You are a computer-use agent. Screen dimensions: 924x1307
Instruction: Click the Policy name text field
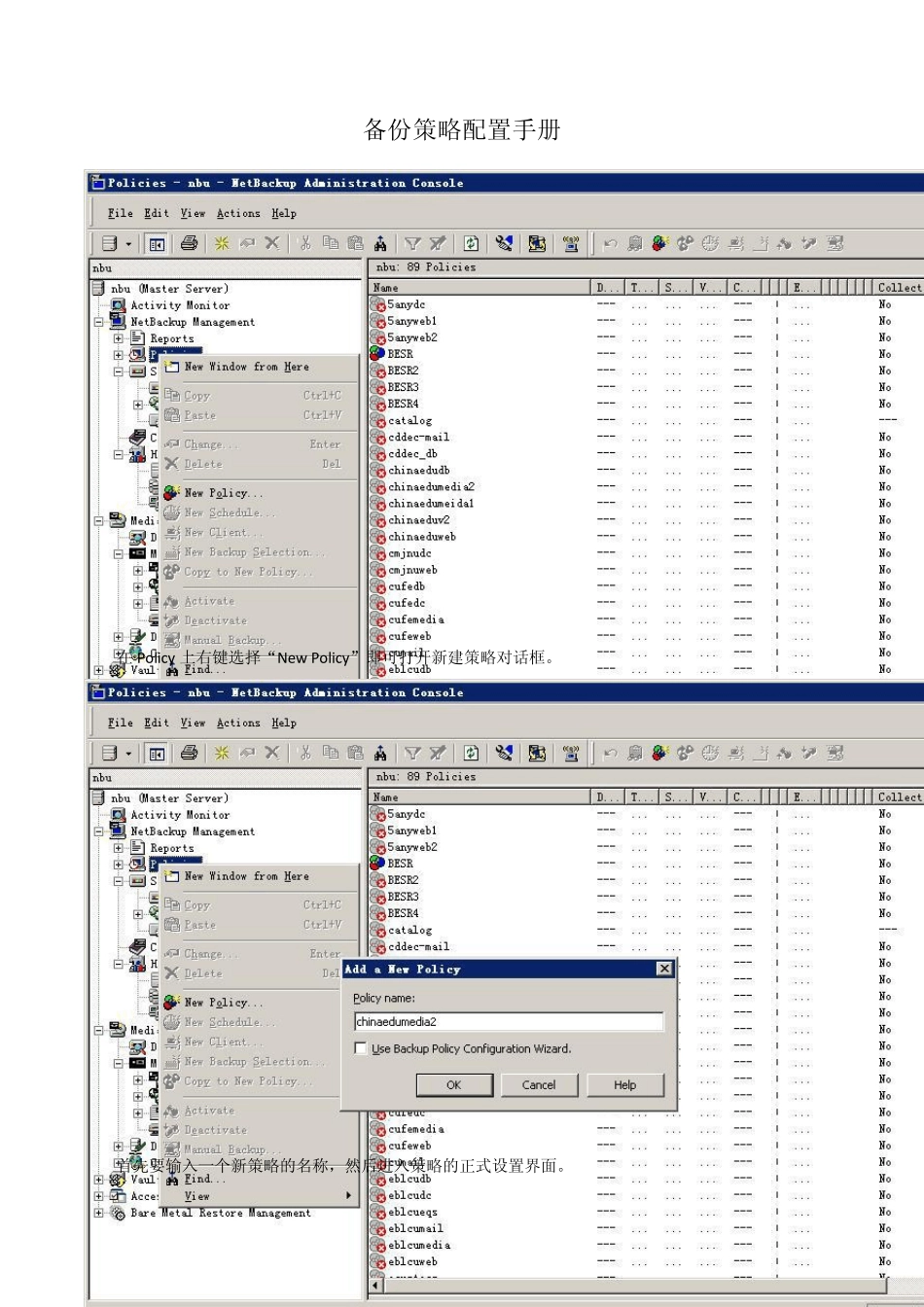click(509, 1022)
